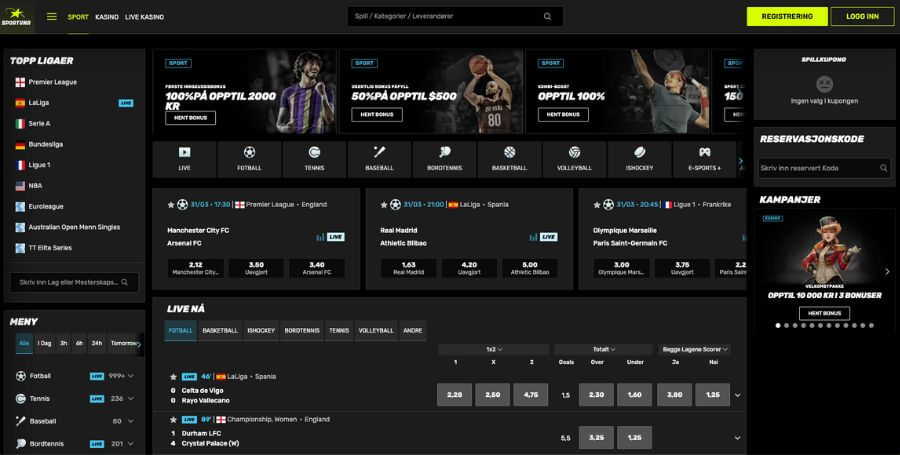Screen dimensions: 900x455
Task: Advance Kampanjer carousel with right arrow
Action: click(887, 271)
